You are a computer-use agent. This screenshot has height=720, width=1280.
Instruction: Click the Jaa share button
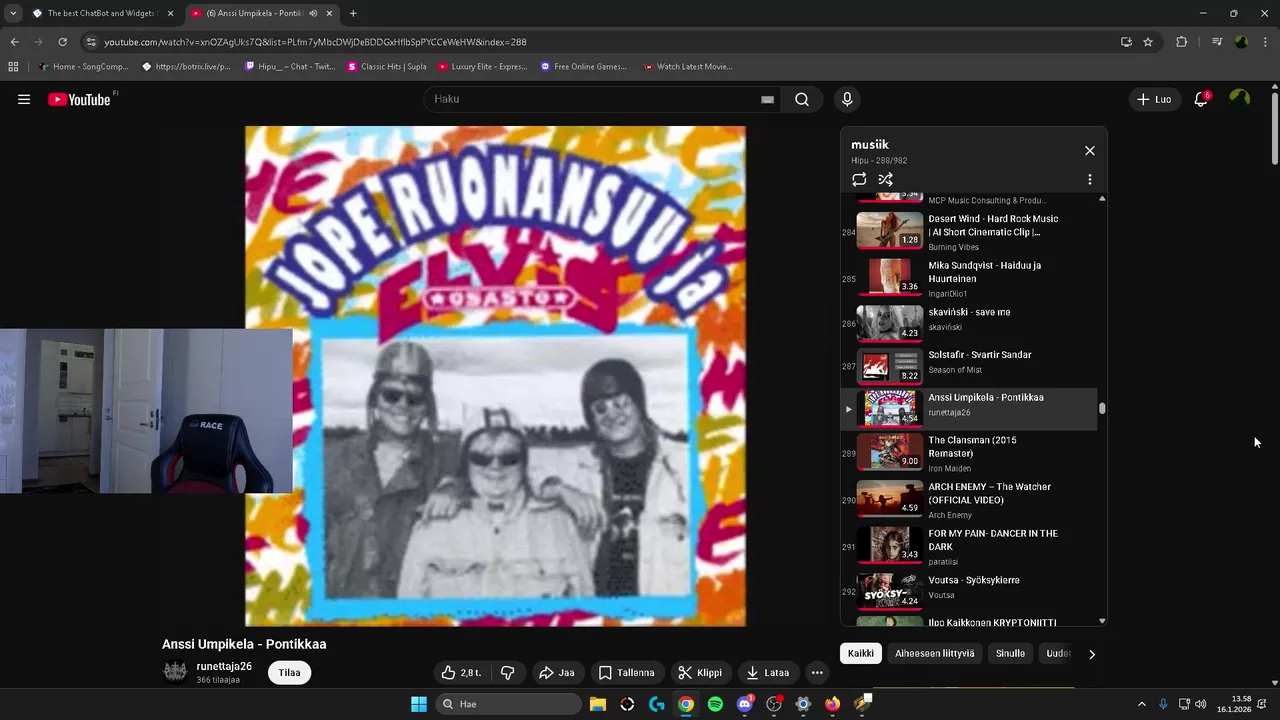[x=557, y=673]
